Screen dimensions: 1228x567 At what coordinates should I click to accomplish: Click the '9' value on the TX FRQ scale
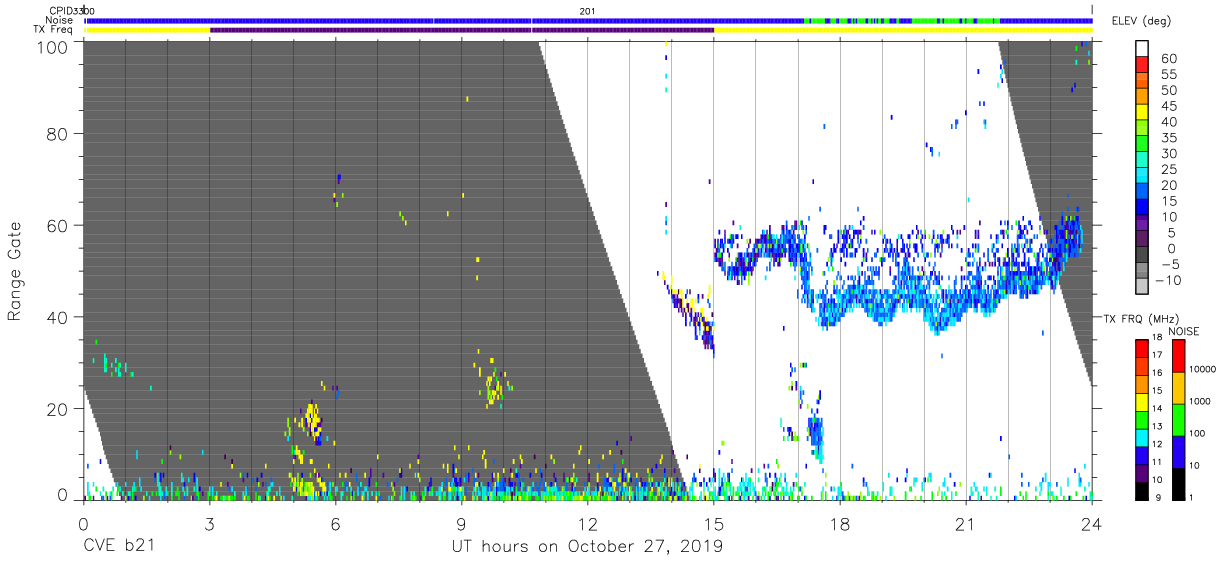pos(1157,497)
